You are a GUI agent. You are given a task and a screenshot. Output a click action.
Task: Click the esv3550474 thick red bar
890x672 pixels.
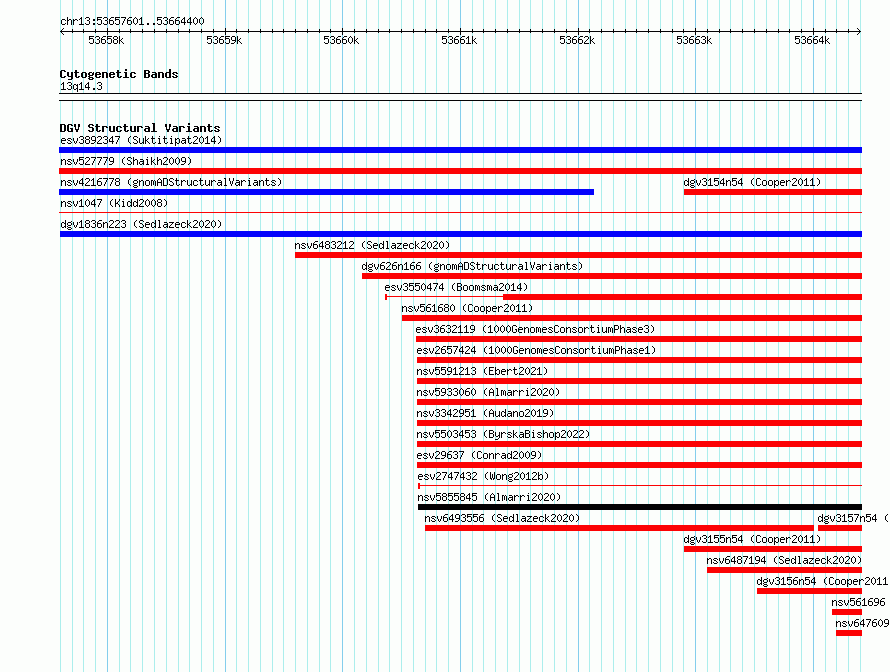(682, 297)
